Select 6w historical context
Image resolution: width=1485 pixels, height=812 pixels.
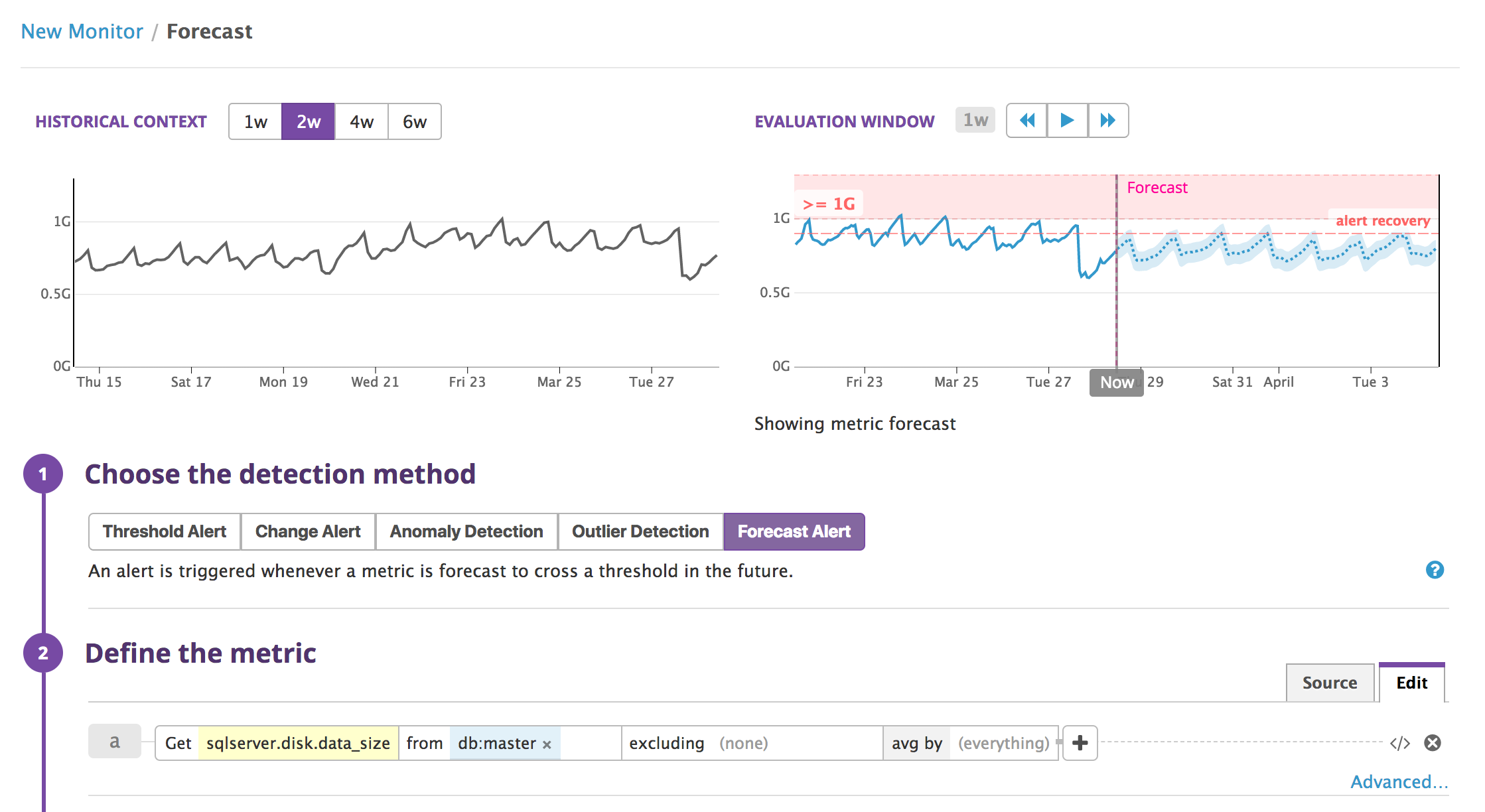tap(414, 121)
